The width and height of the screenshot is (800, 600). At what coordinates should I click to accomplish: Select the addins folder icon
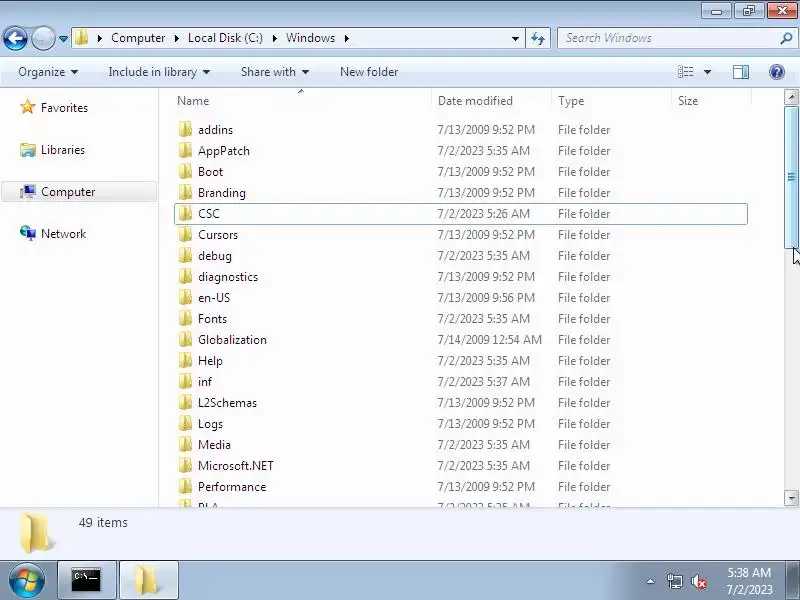(x=186, y=130)
